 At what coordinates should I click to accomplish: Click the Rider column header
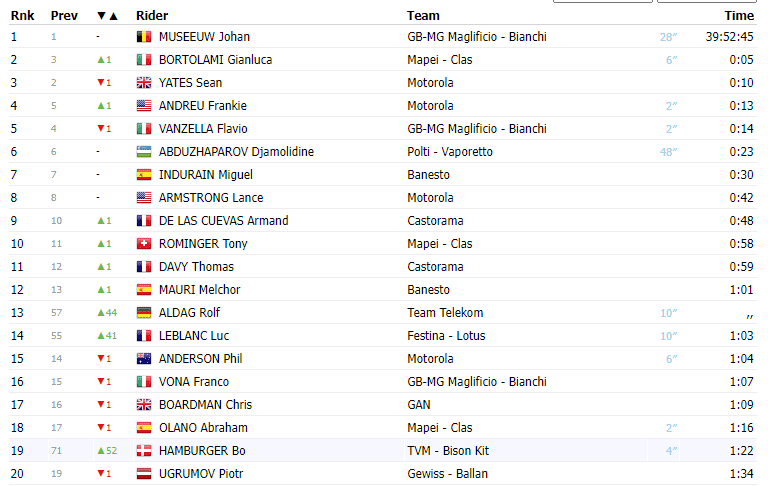152,16
